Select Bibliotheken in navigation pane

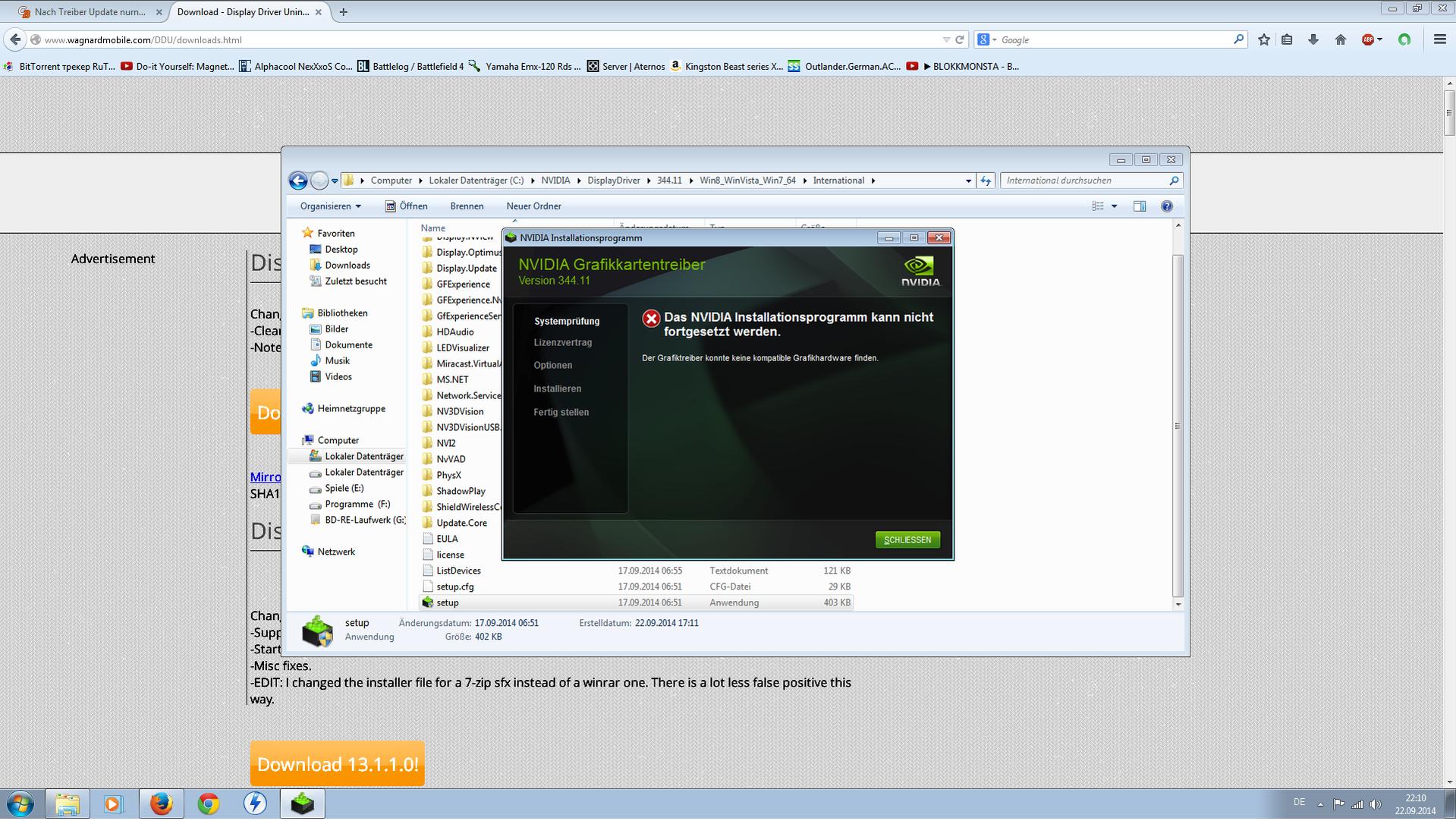coord(341,313)
